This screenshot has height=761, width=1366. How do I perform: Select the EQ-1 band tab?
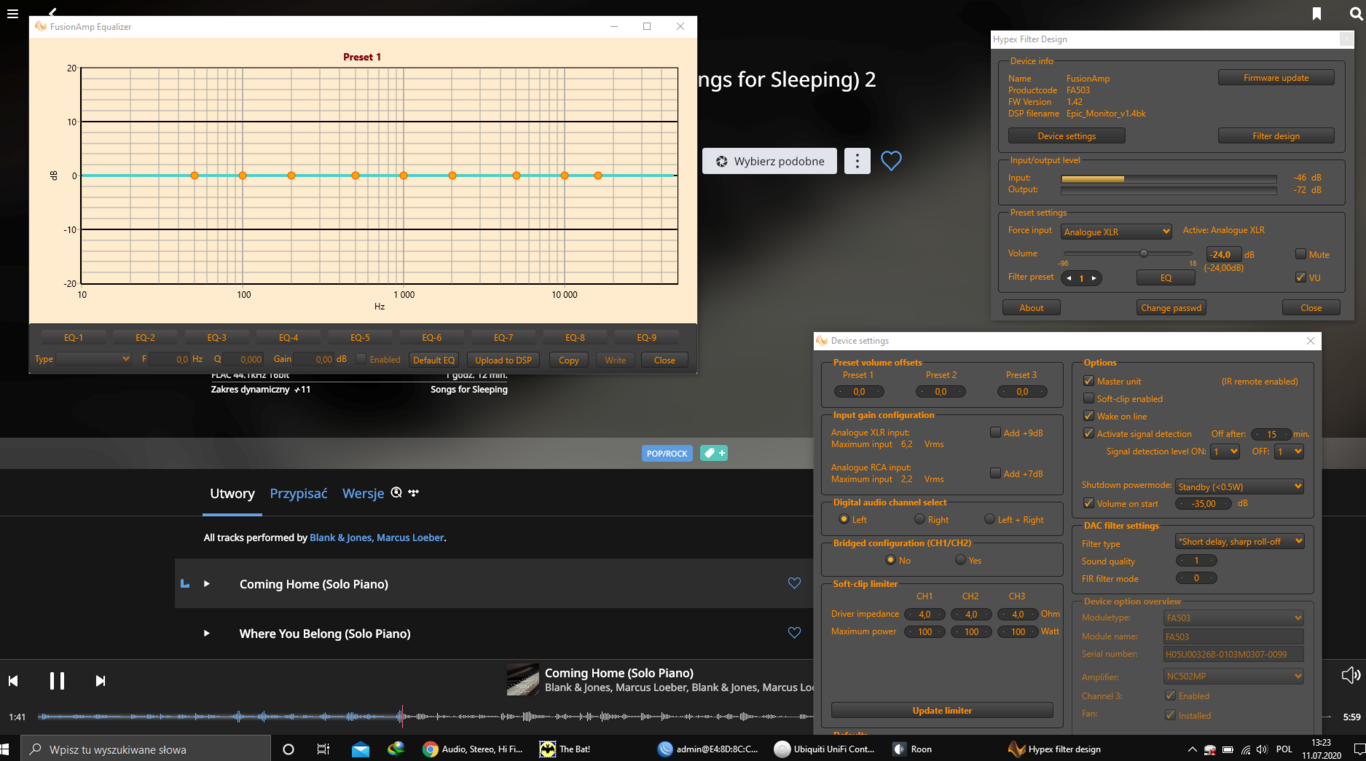[73, 338]
